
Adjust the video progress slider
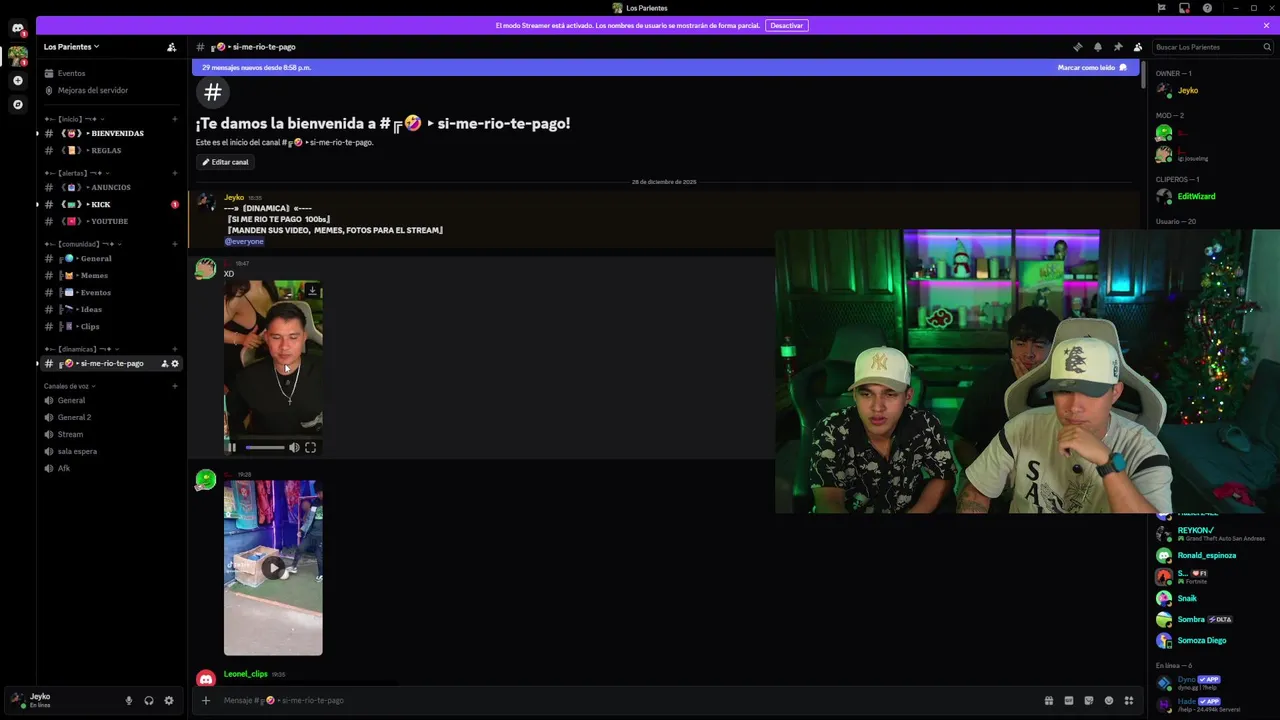[265, 448]
